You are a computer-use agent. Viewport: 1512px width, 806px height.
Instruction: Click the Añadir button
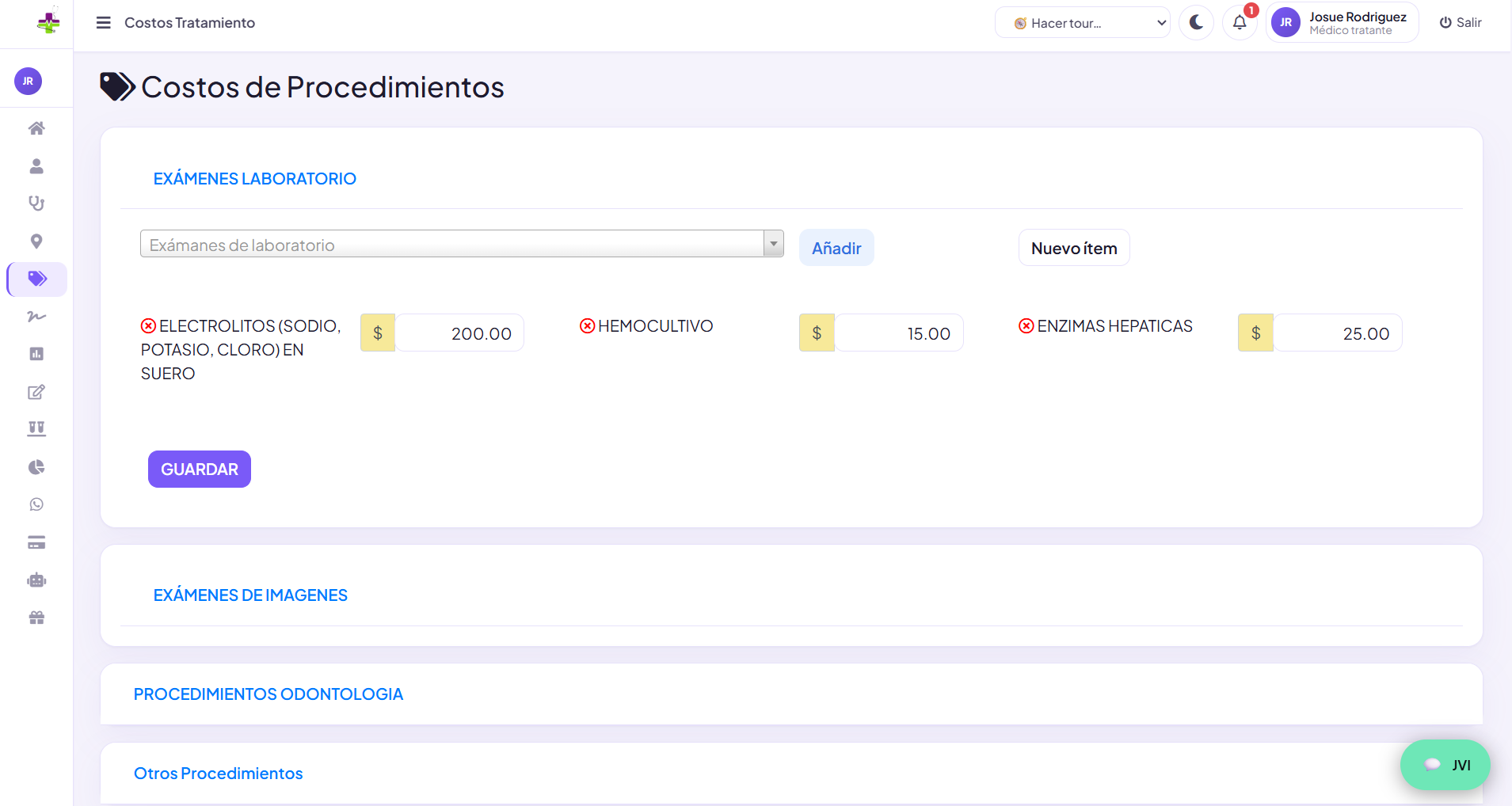pos(836,248)
